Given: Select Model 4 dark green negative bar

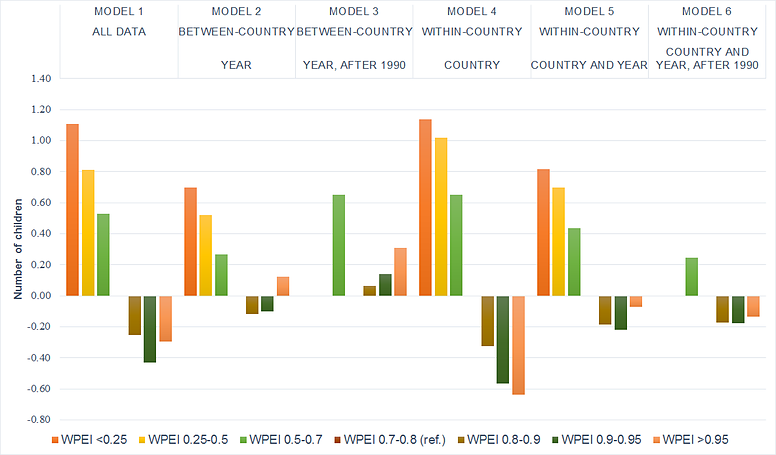Looking at the screenshot, I should click(503, 340).
